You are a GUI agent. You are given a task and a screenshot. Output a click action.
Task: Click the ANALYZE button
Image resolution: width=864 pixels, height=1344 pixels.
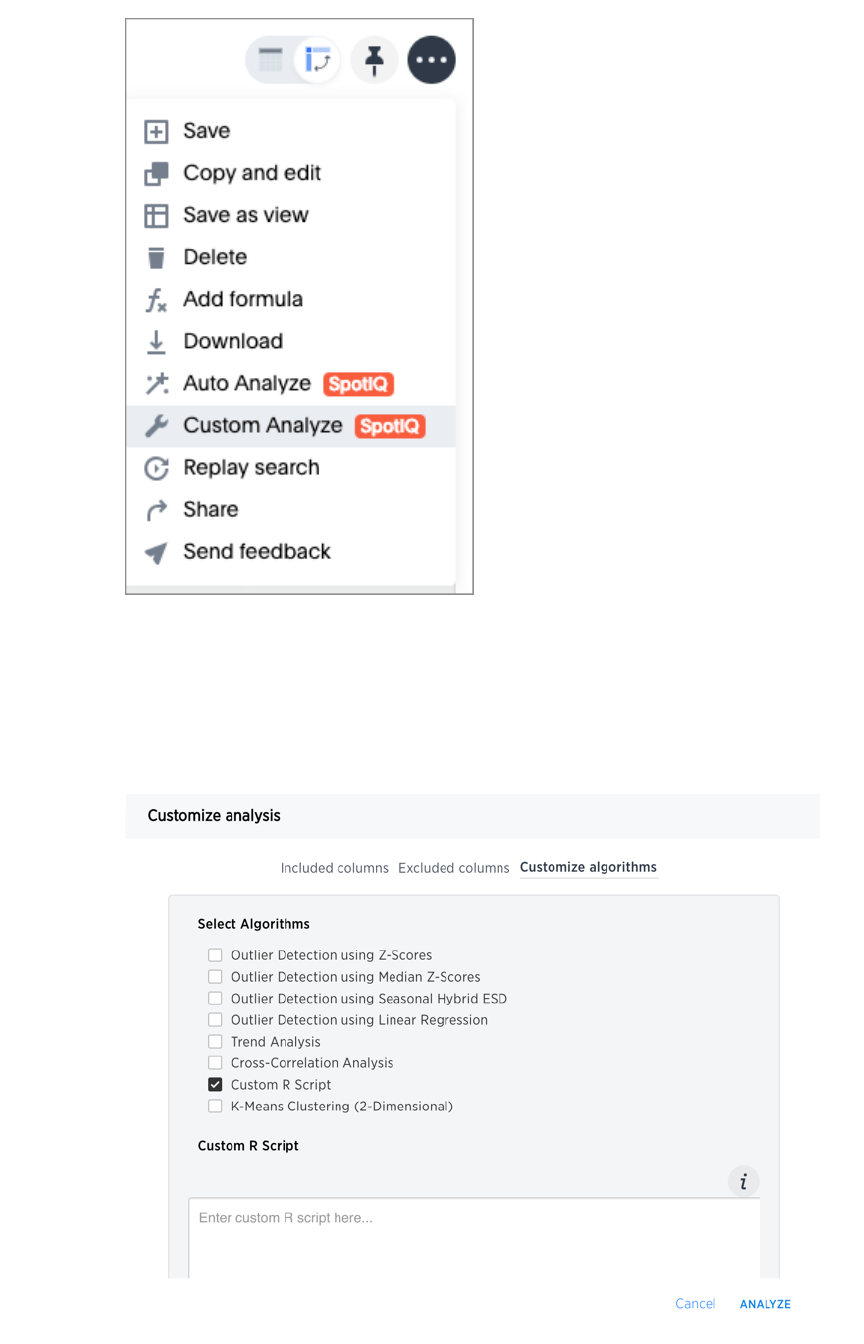coord(765,1304)
